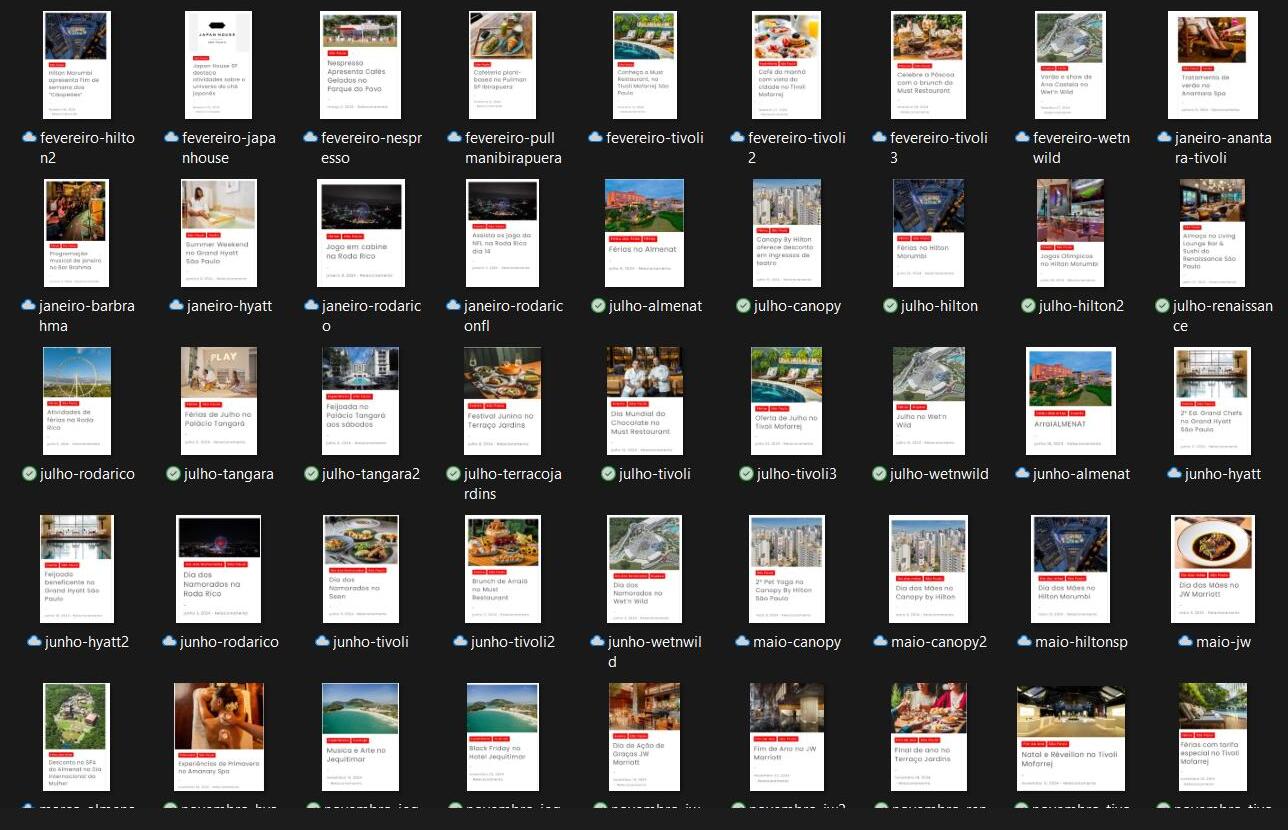Click the green checkmark before julho-terracojardins

pyautogui.click(x=454, y=474)
